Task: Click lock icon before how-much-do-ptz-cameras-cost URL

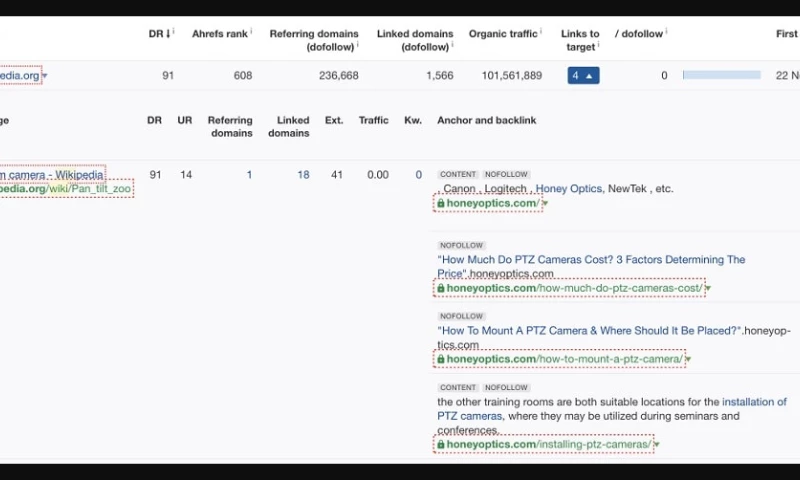Action: pyautogui.click(x=441, y=288)
